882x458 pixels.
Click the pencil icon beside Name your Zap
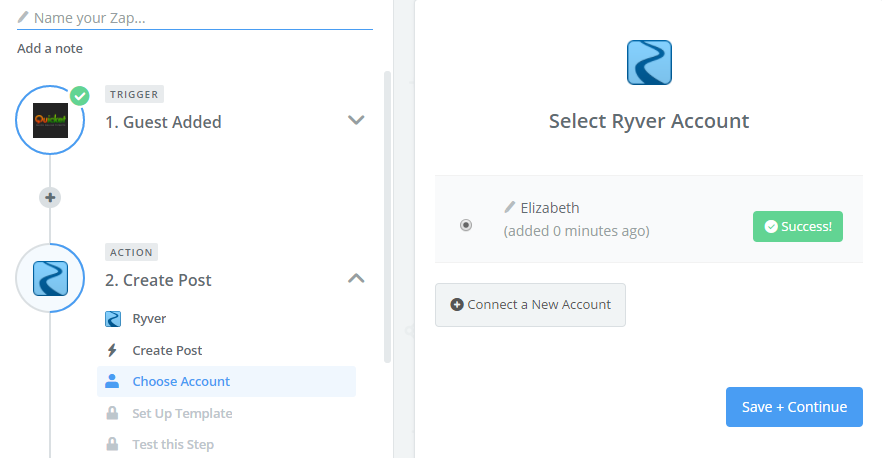pos(23,17)
